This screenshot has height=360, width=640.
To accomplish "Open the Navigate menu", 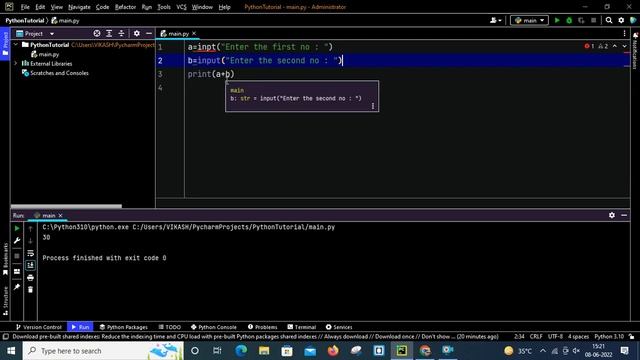I will [79, 7].
